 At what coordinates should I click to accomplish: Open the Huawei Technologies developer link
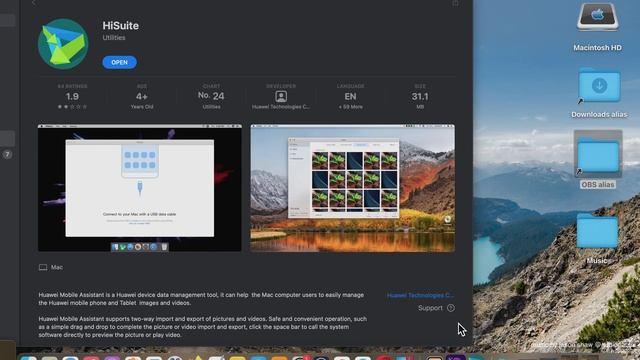coord(420,295)
